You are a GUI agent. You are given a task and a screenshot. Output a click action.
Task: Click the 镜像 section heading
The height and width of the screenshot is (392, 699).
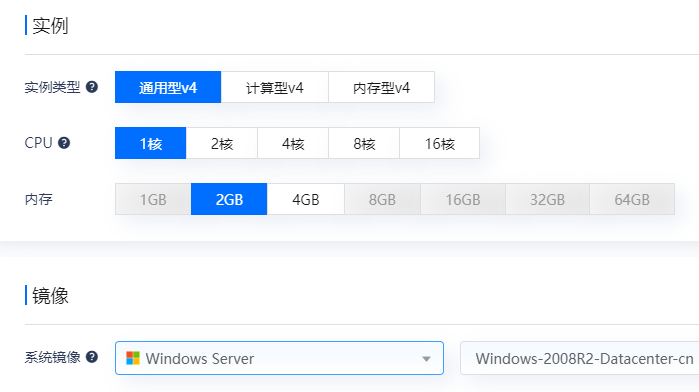50,296
